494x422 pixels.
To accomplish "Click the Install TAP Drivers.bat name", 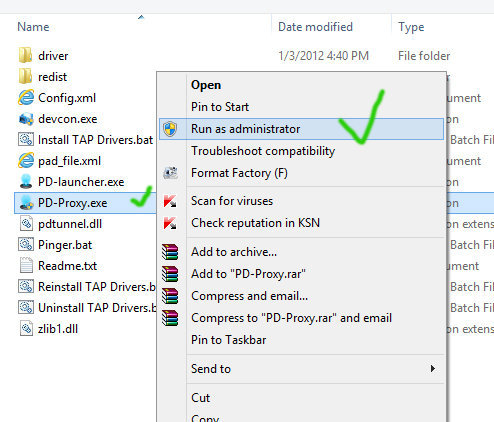I will pyautogui.click(x=96, y=140).
